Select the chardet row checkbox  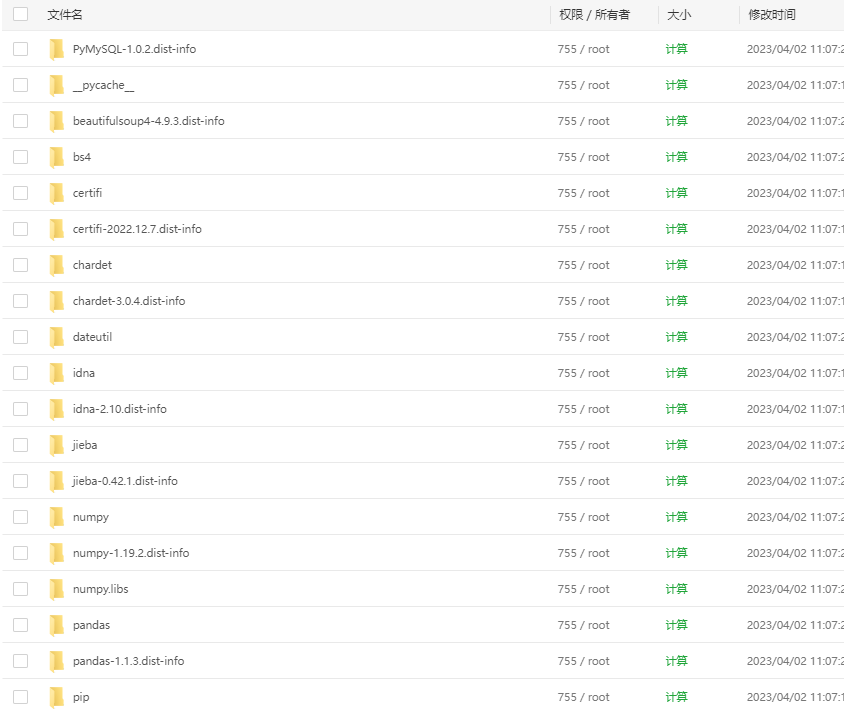[x=20, y=265]
